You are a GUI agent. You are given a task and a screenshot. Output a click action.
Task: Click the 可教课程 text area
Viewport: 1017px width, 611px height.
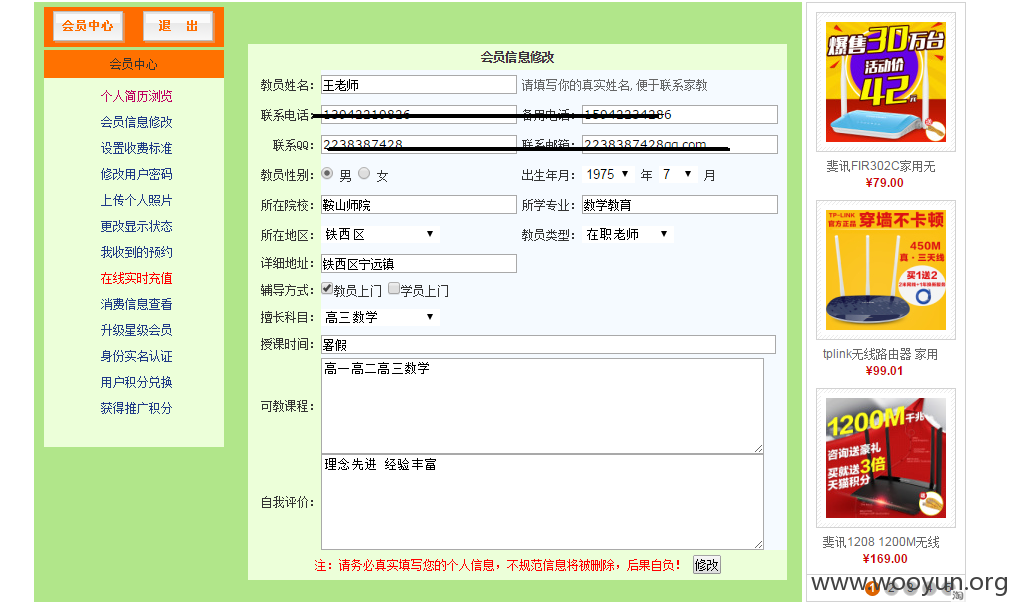tap(542, 406)
